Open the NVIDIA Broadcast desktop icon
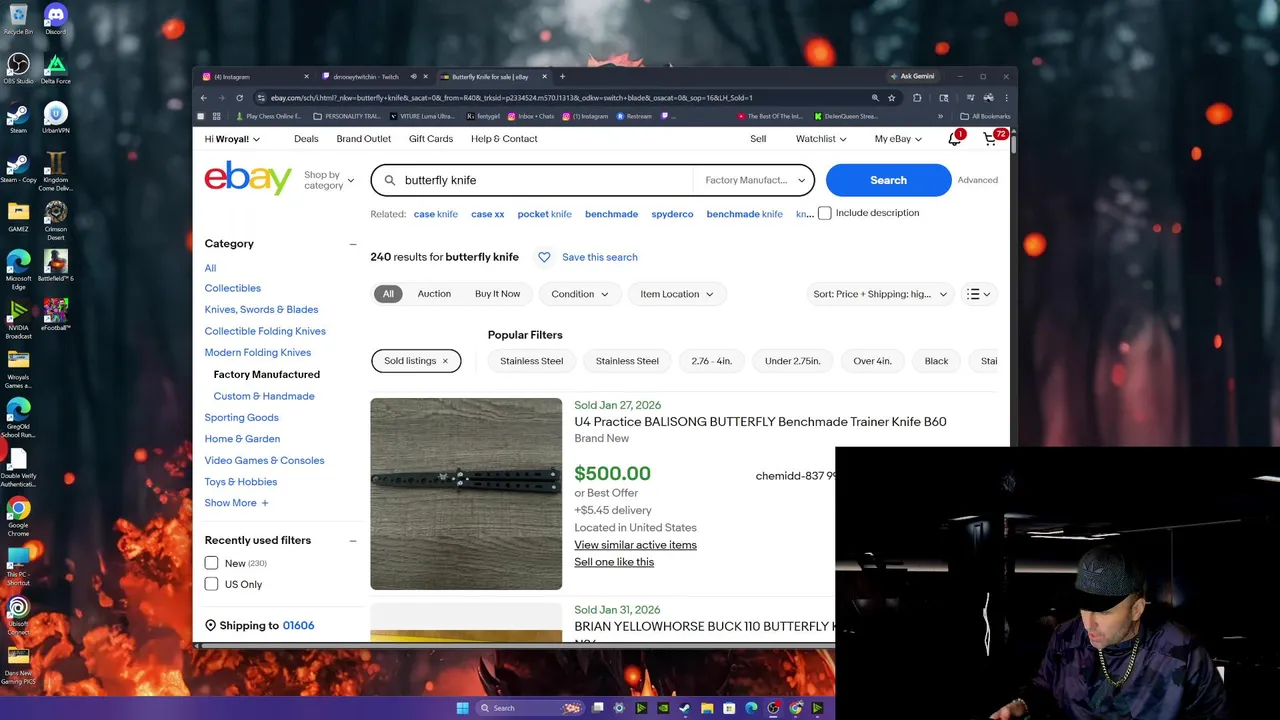This screenshot has width=1280, height=720. (18, 319)
